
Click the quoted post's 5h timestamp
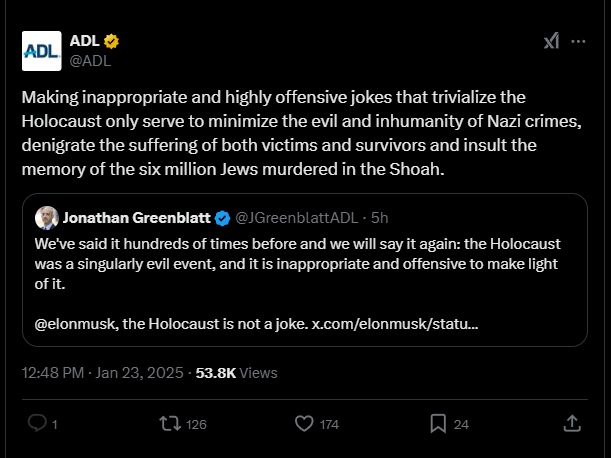379,218
